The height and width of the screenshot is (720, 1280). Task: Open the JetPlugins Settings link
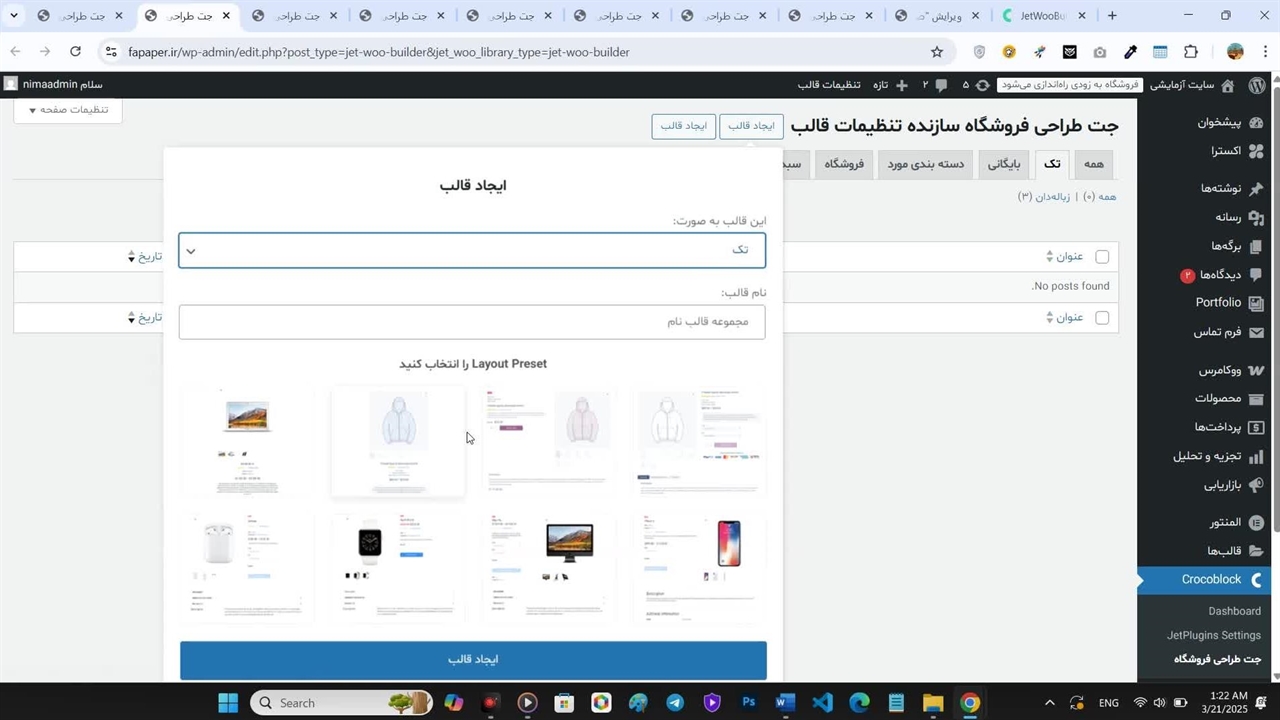[1213, 635]
